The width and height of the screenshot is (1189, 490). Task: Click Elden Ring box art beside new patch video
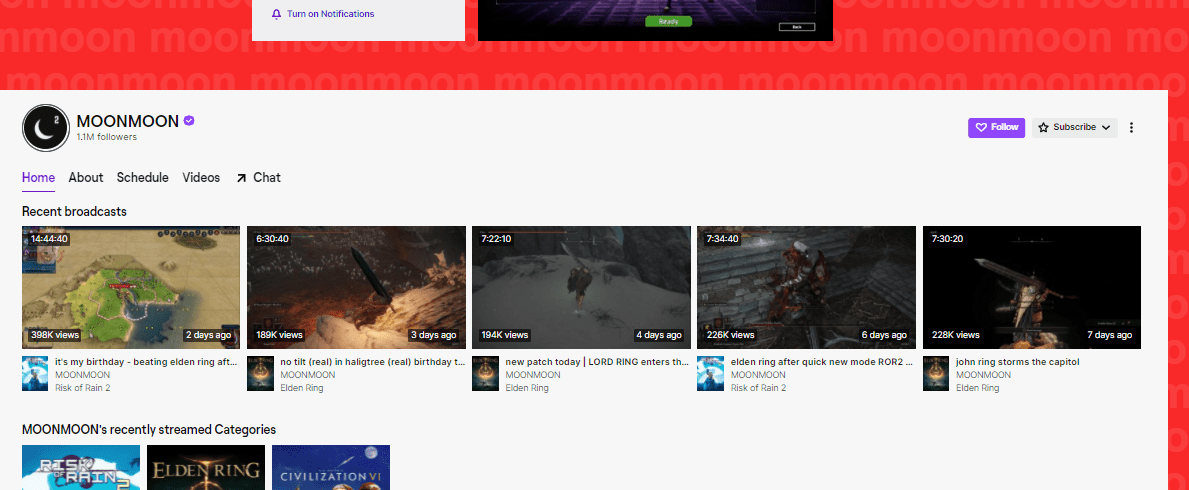point(485,374)
